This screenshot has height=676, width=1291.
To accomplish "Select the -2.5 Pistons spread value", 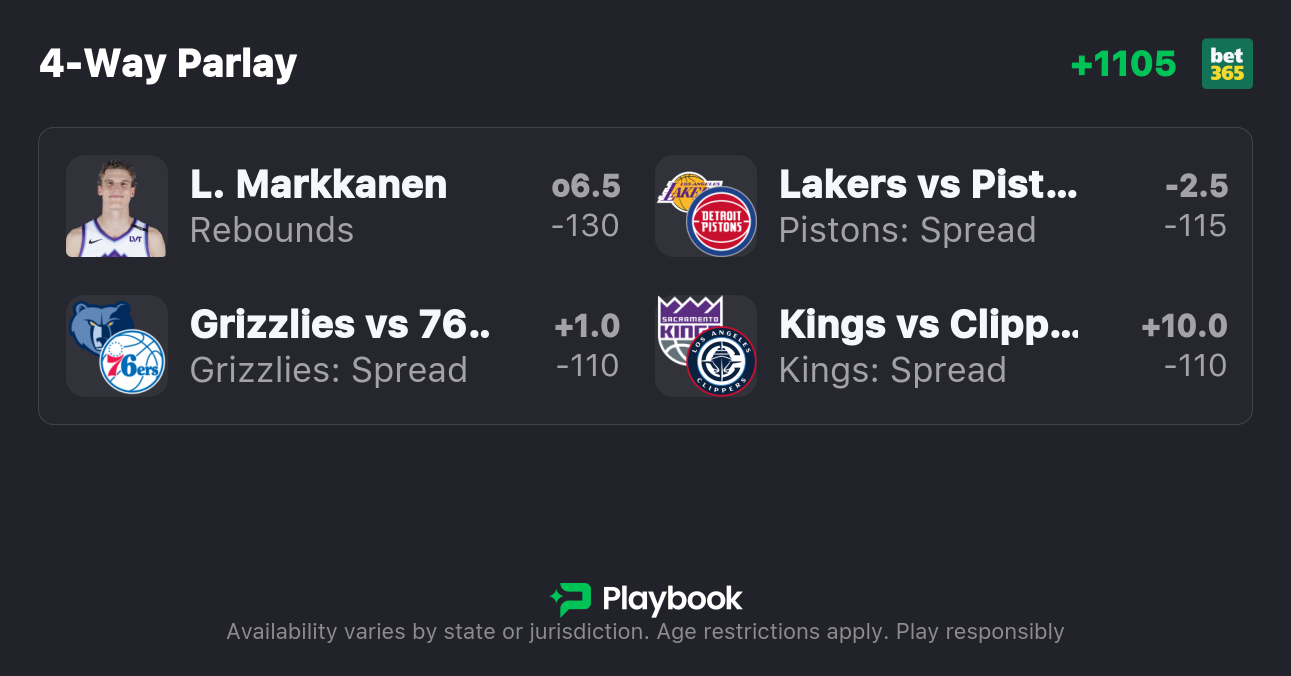I will 1195,186.
